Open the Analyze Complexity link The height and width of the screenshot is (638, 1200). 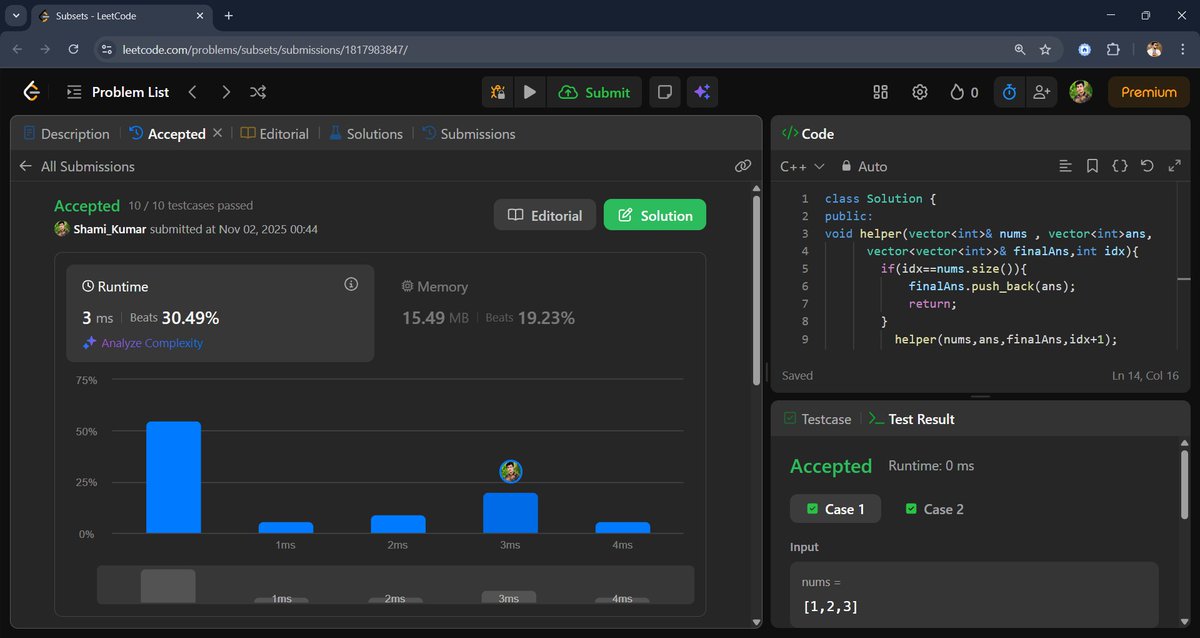(151, 341)
